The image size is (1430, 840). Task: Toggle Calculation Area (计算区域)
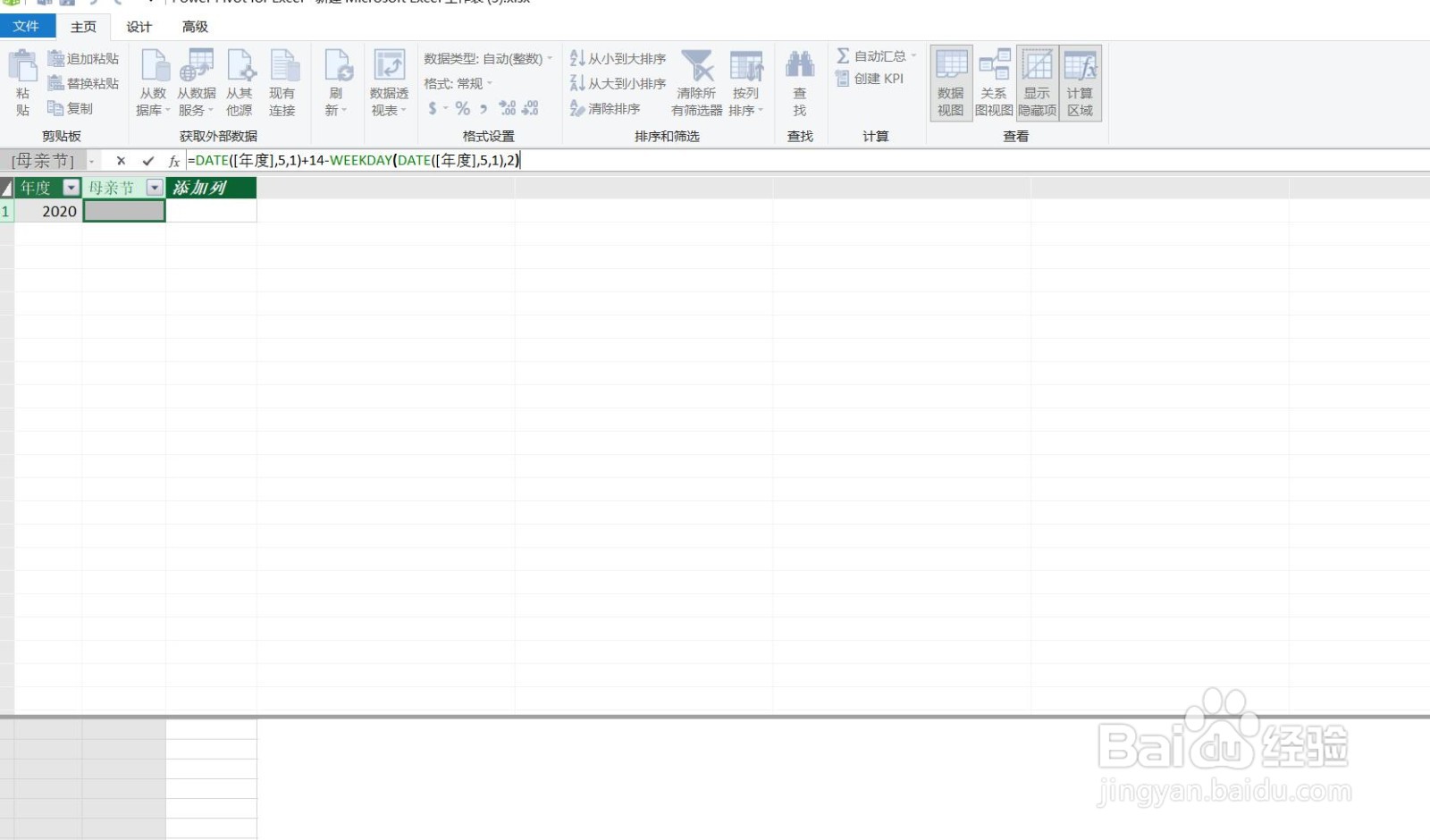(x=1081, y=83)
